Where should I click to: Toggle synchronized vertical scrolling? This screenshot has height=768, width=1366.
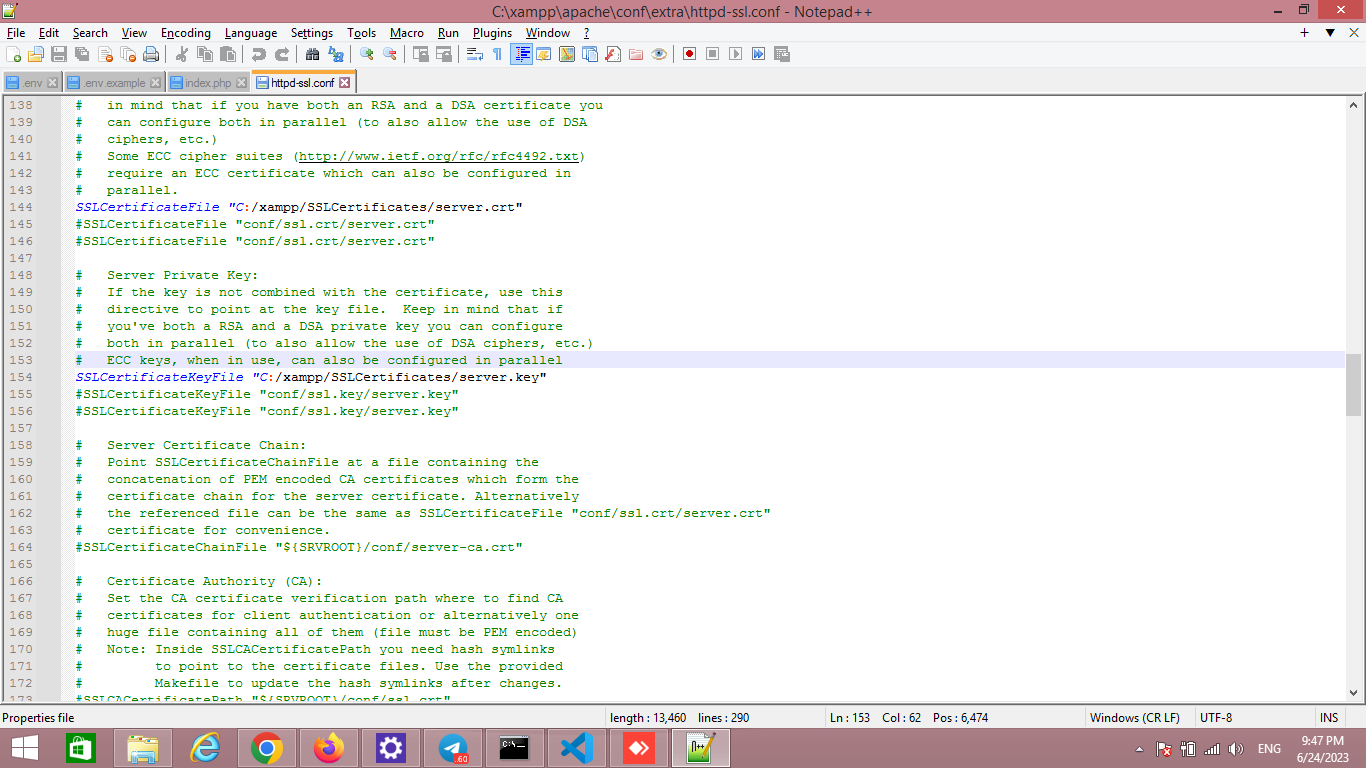pos(420,54)
